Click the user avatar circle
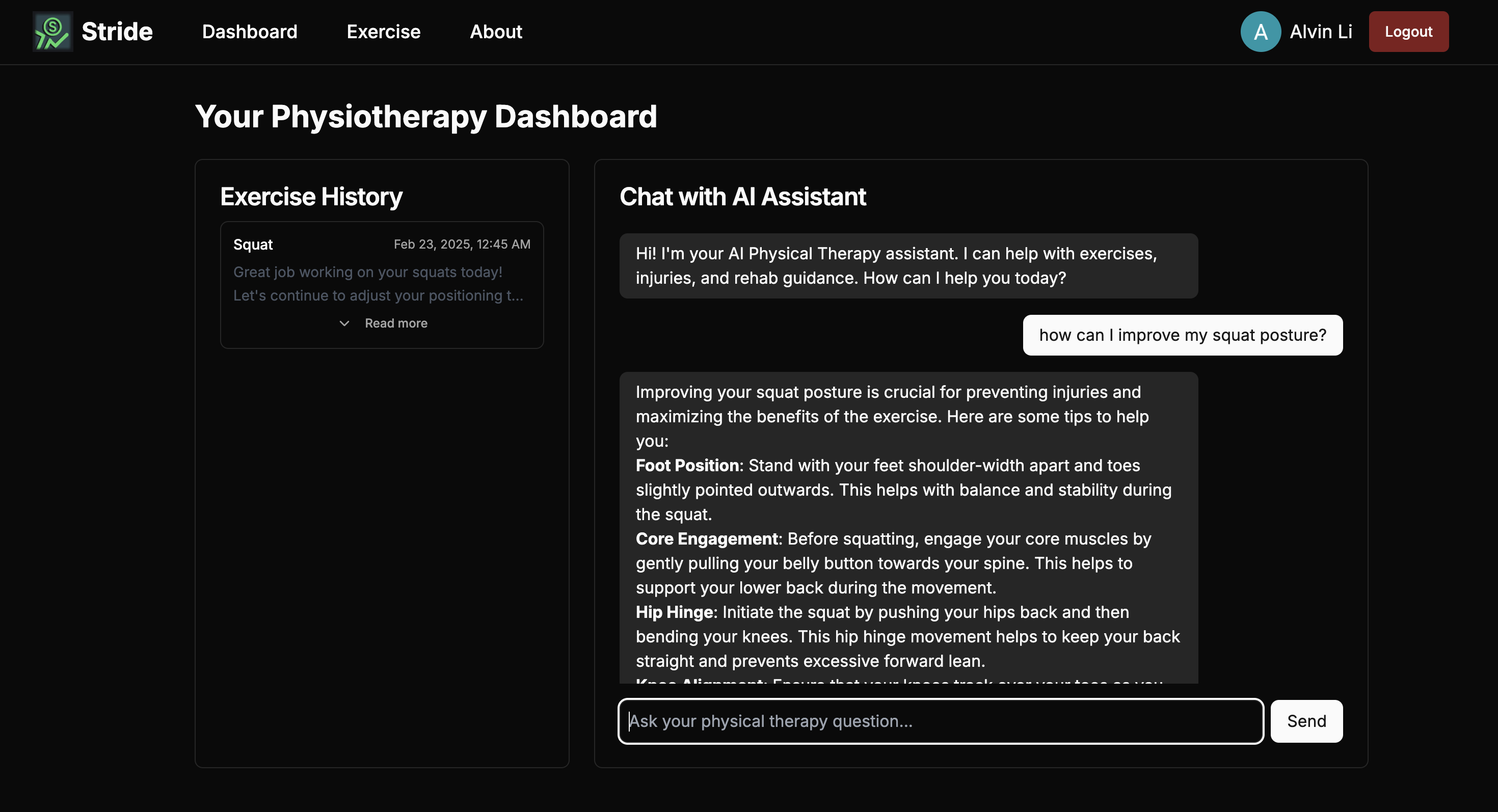Image resolution: width=1498 pixels, height=812 pixels. point(1260,32)
